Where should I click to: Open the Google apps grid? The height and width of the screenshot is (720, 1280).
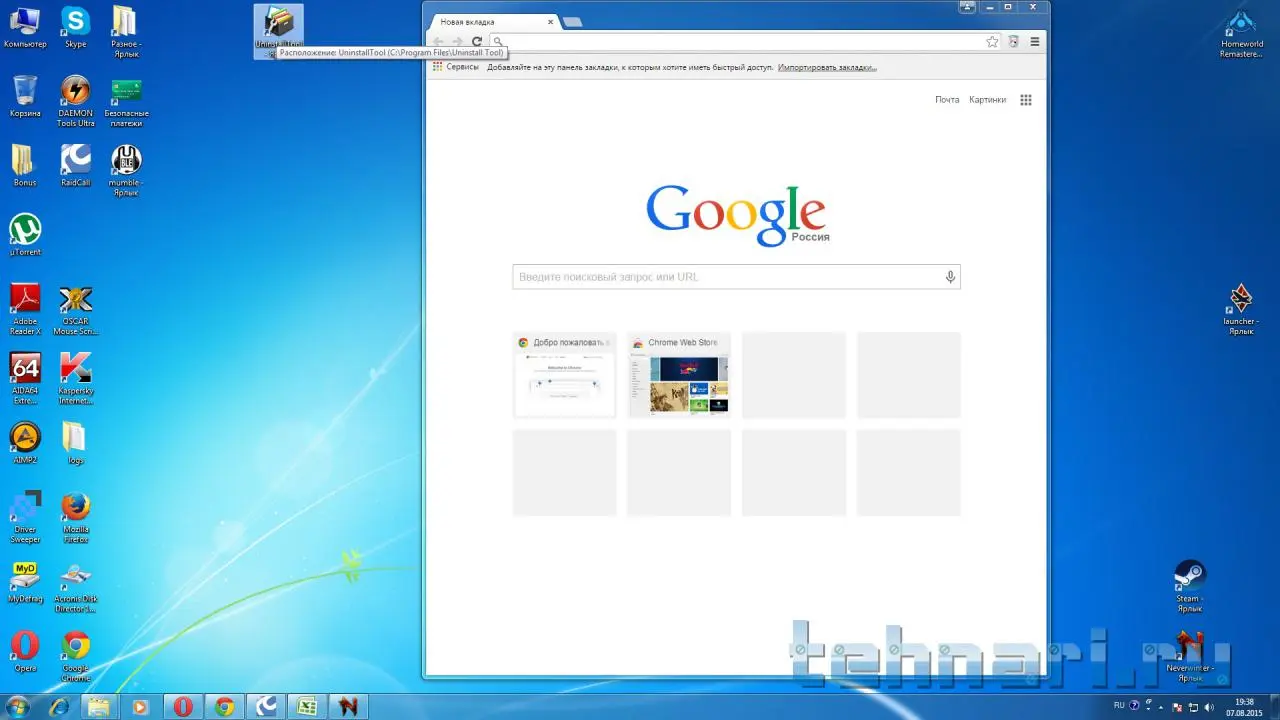coord(1026,100)
